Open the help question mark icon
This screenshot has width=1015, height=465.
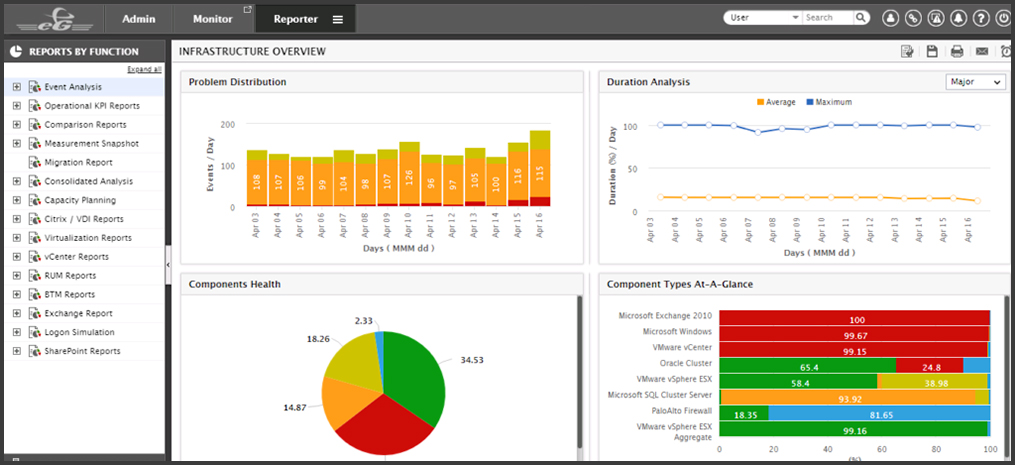981,18
